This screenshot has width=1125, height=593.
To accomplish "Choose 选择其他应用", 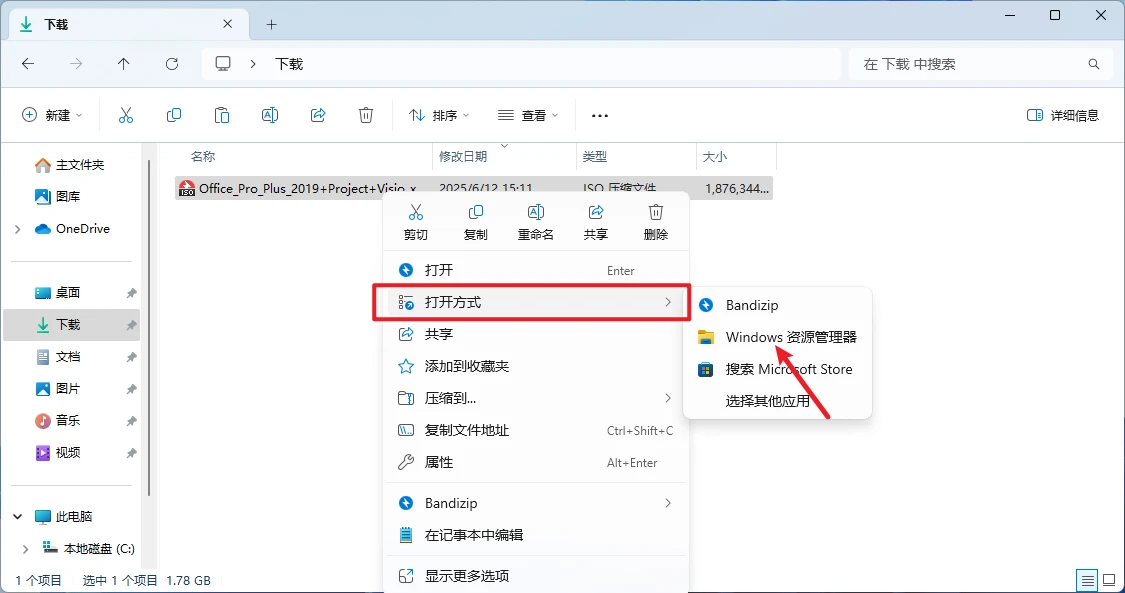I will pyautogui.click(x=777, y=401).
